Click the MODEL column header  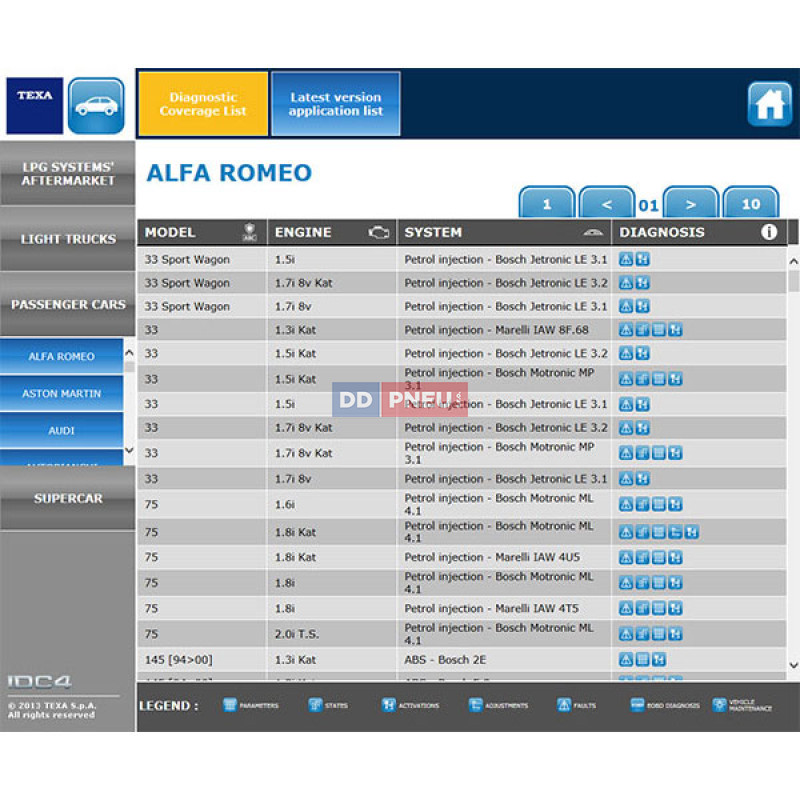(202, 233)
